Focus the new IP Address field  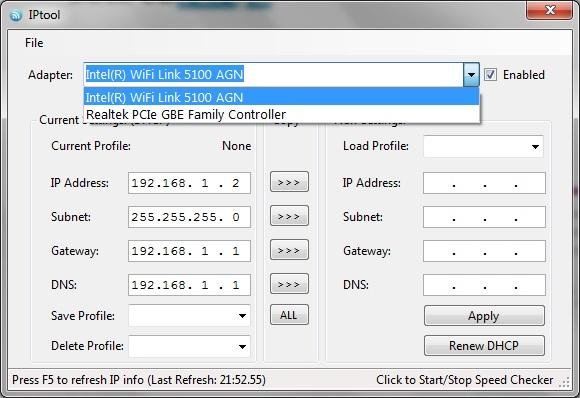click(x=484, y=183)
